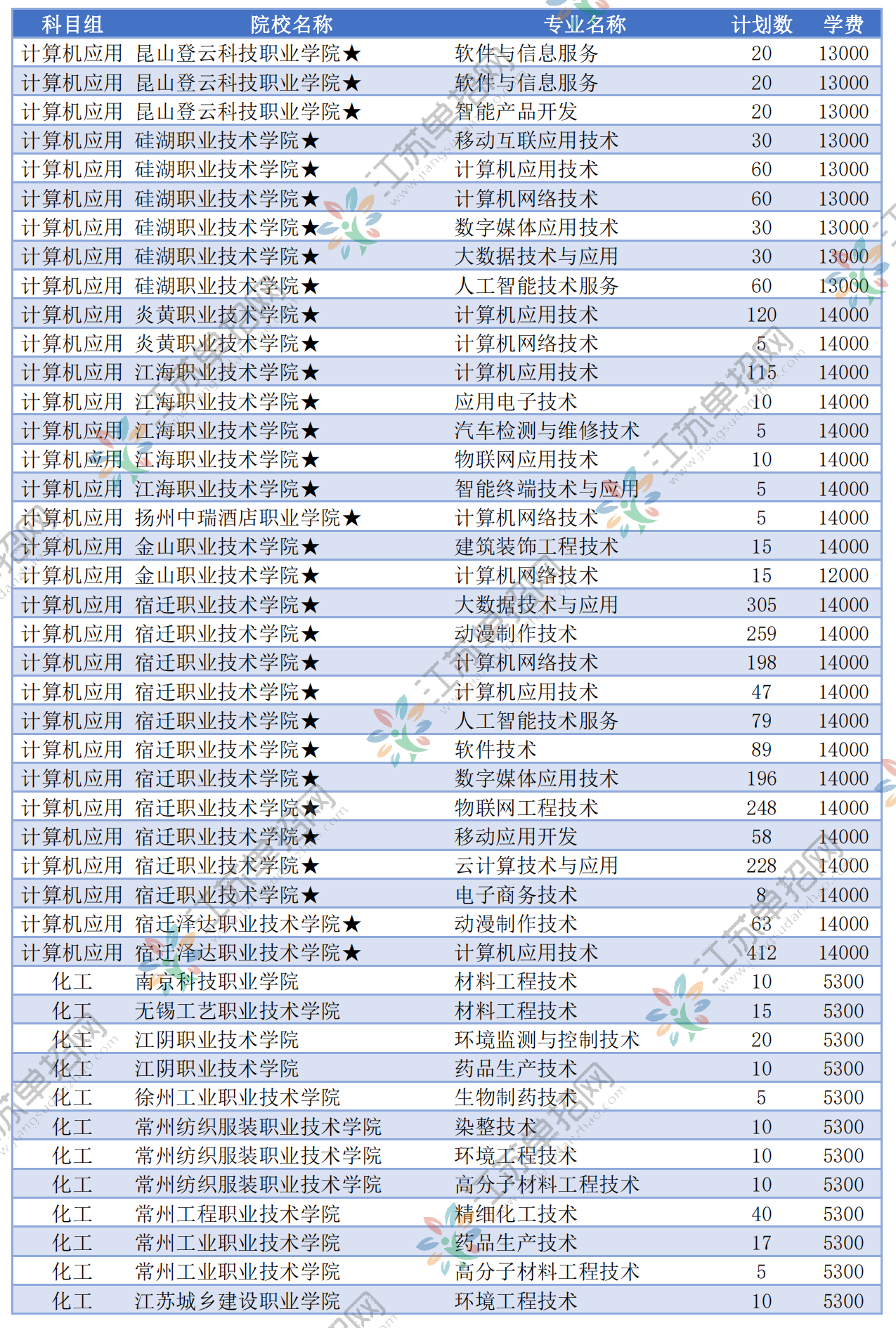Click the 专业名称 column header
The image size is (896, 1328).
click(x=585, y=25)
